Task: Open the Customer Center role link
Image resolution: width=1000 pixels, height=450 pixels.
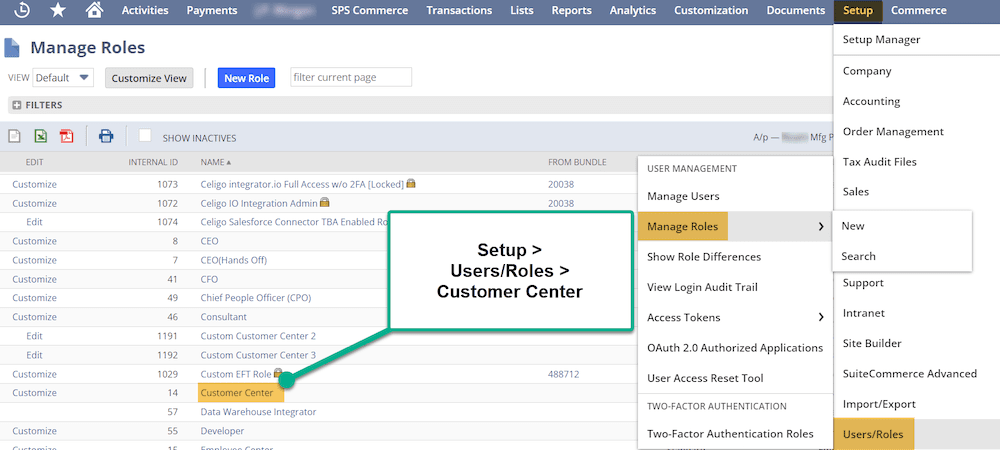Action: [237, 393]
